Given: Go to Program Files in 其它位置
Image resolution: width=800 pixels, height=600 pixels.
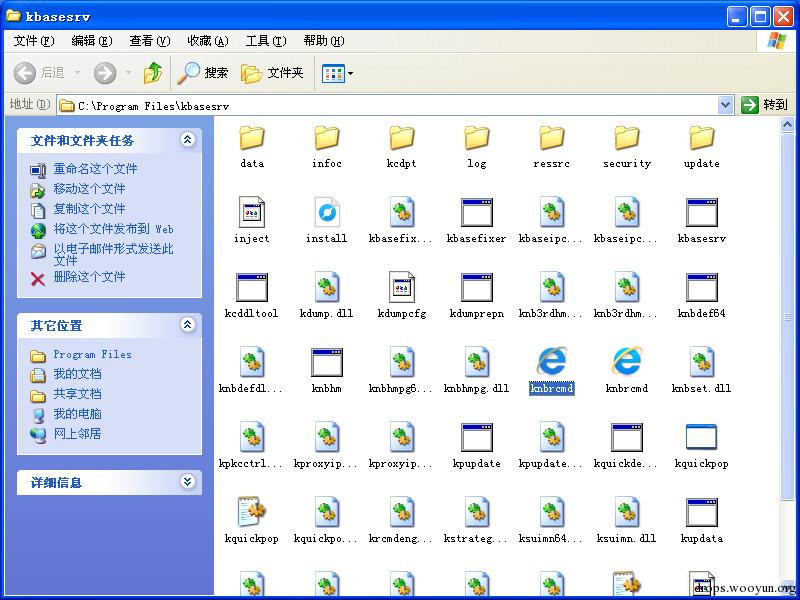Looking at the screenshot, I should click(92, 354).
